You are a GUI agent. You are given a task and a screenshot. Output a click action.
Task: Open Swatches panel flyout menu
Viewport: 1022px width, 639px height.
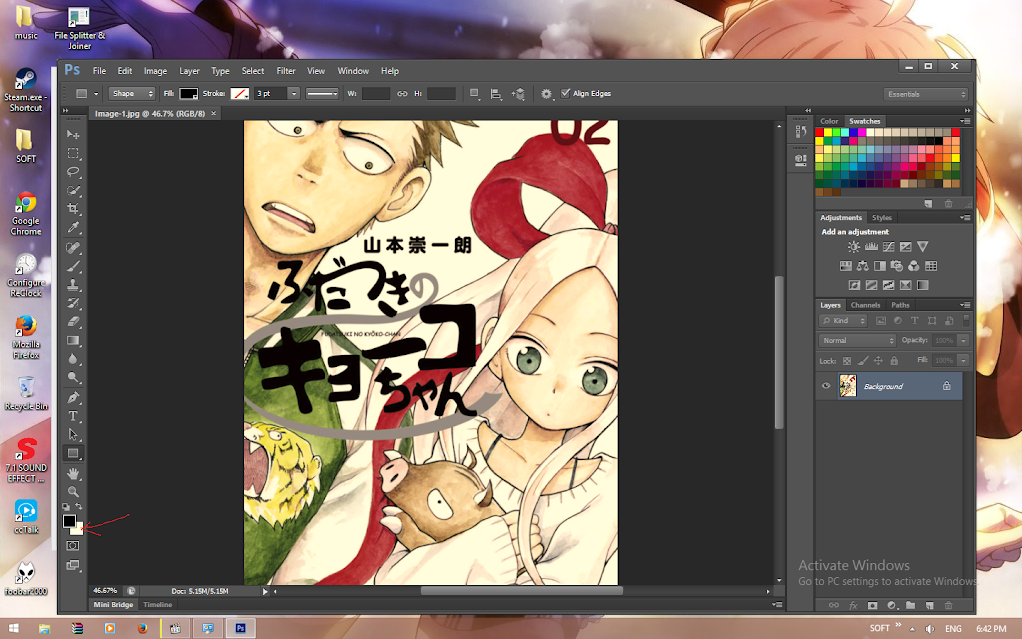(x=965, y=121)
